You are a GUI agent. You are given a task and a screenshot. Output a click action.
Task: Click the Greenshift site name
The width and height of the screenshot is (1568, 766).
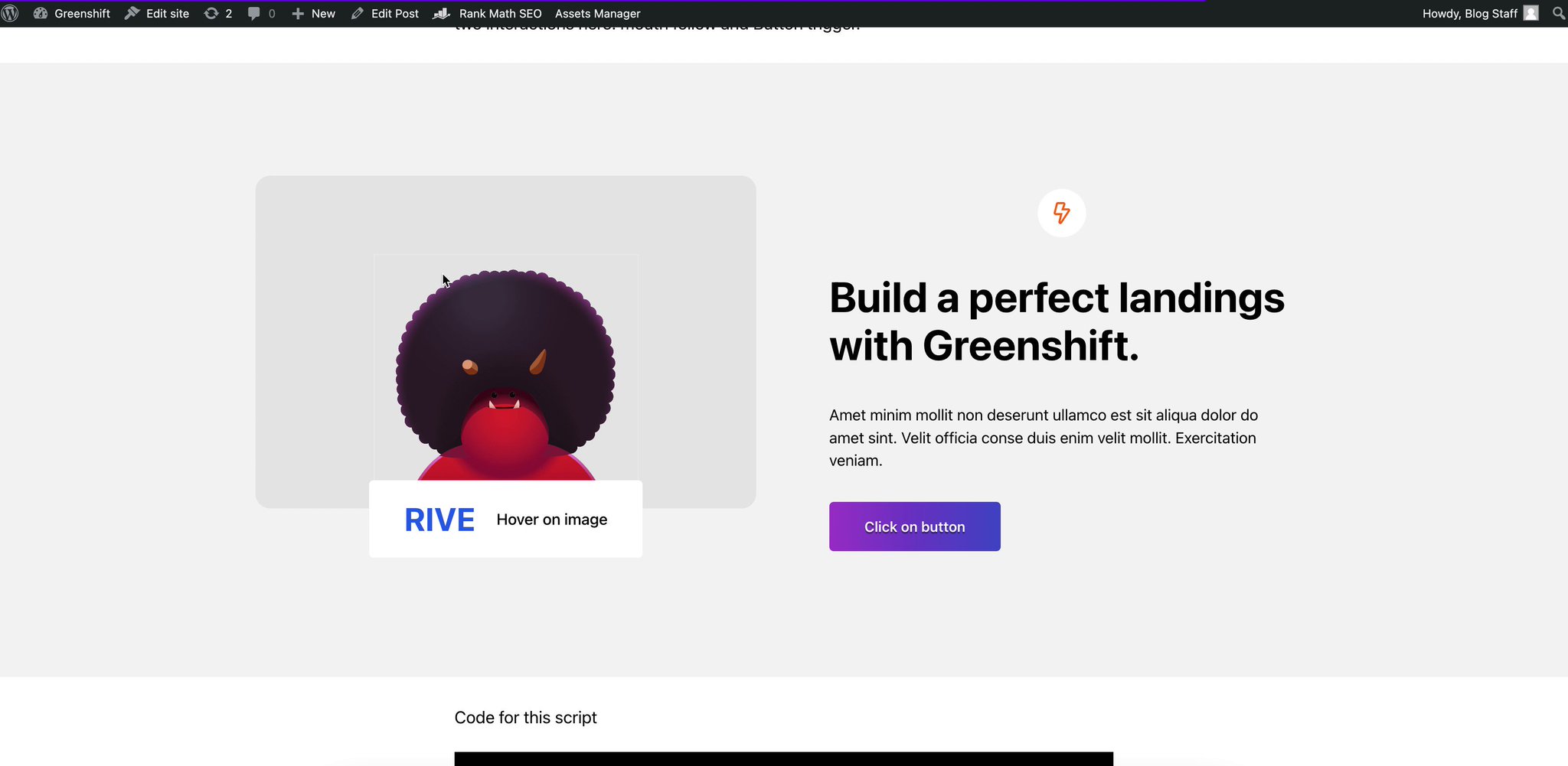pyautogui.click(x=82, y=13)
